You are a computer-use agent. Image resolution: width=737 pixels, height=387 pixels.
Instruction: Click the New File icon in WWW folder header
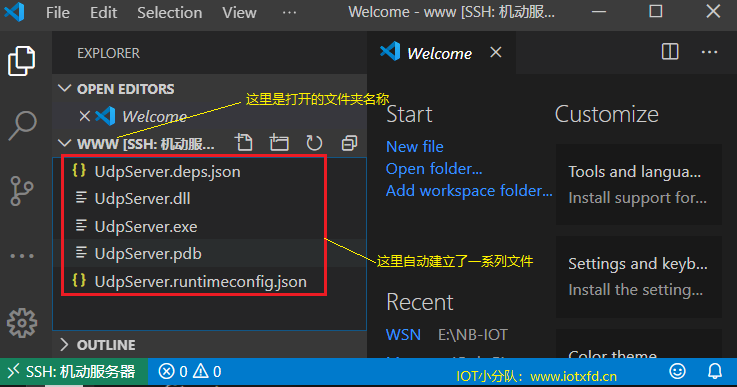[x=244, y=142]
